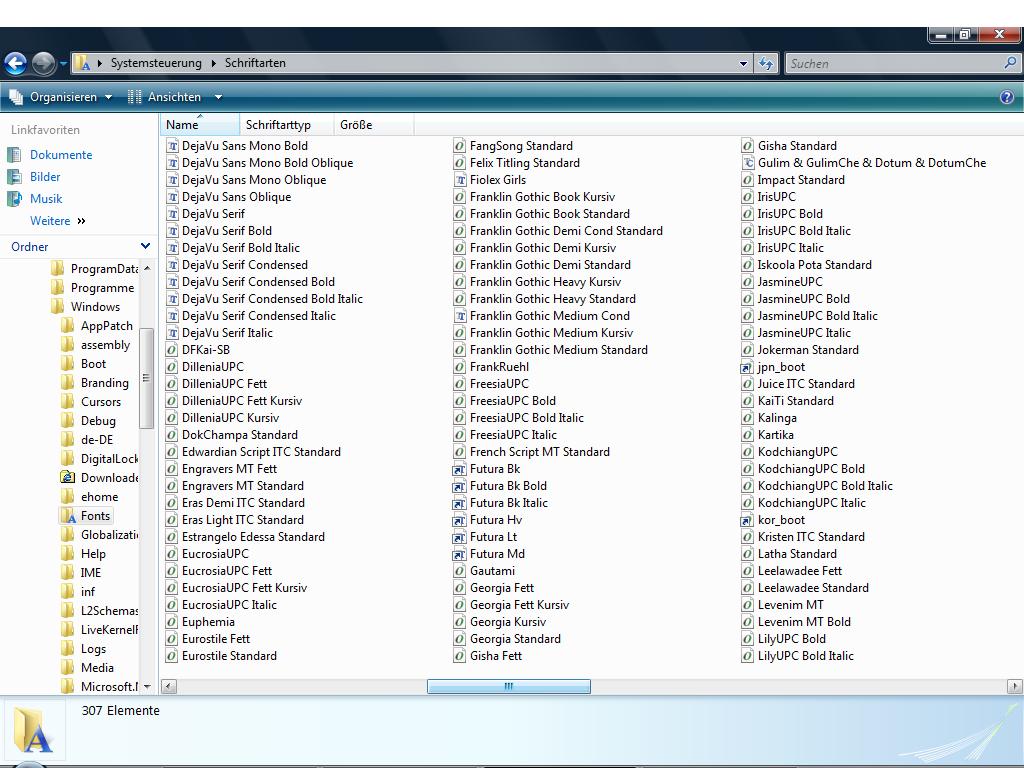1024x768 pixels.
Task: Click the horizontal scrollbar thumb in font list
Action: tap(509, 686)
